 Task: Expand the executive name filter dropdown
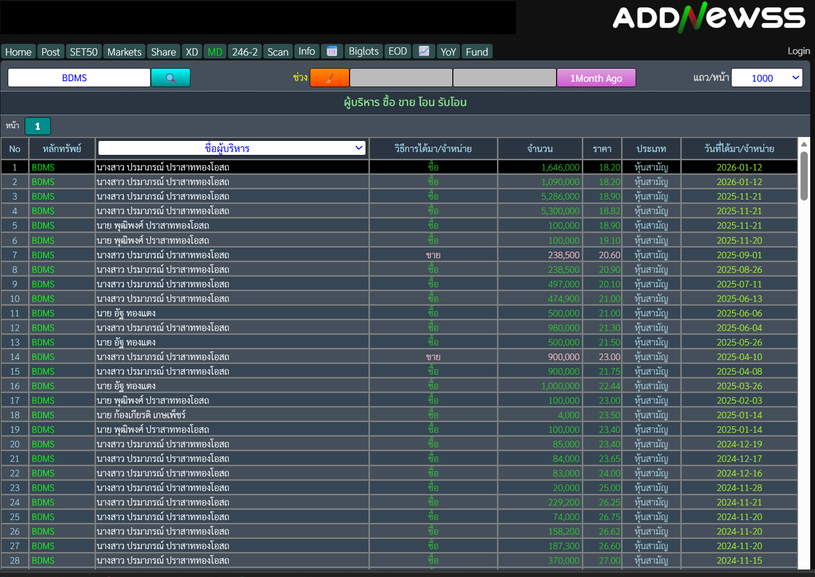232,148
